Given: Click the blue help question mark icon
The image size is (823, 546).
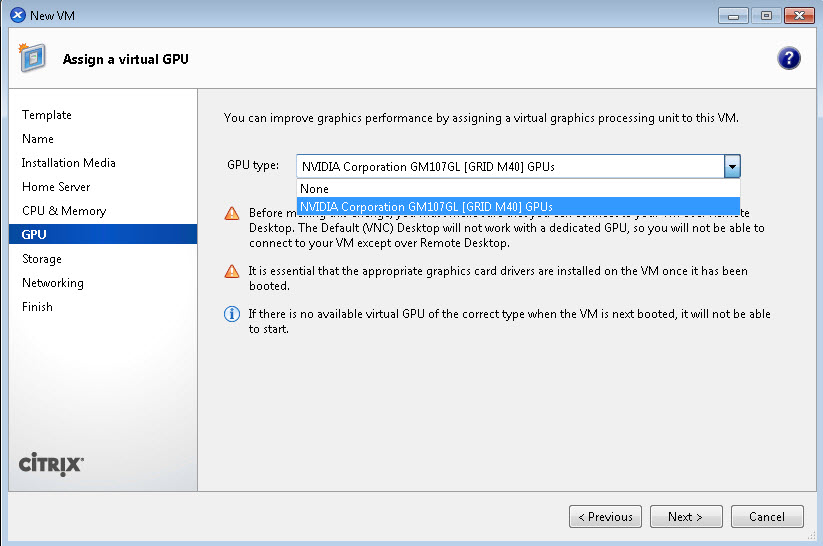Looking at the screenshot, I should pyautogui.click(x=788, y=58).
